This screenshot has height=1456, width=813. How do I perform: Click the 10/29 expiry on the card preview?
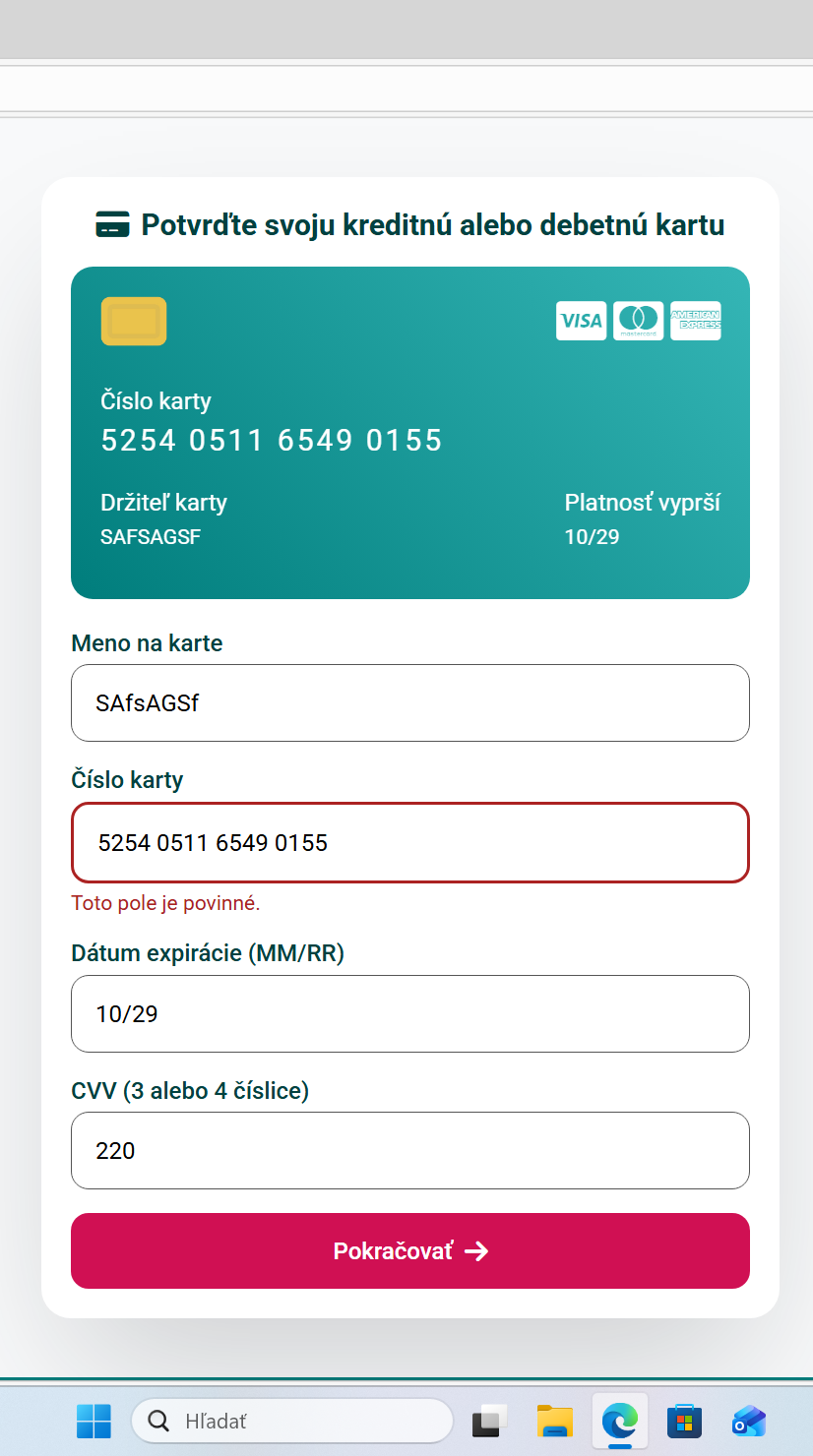coord(592,537)
